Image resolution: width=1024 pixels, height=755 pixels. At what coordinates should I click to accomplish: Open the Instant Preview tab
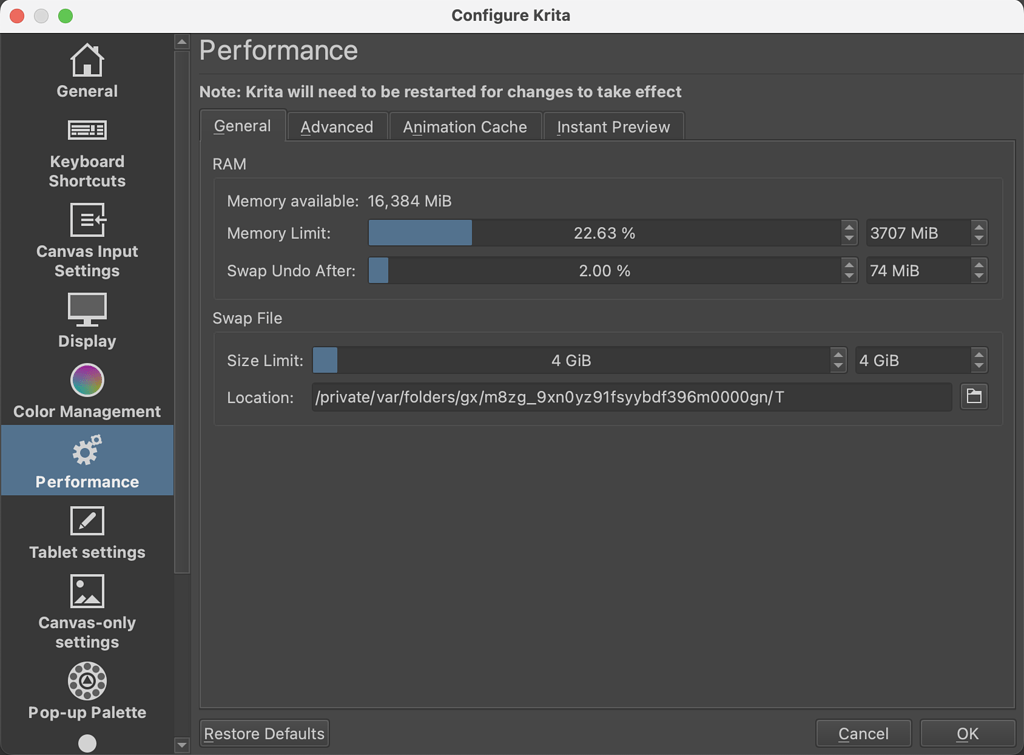click(613, 127)
